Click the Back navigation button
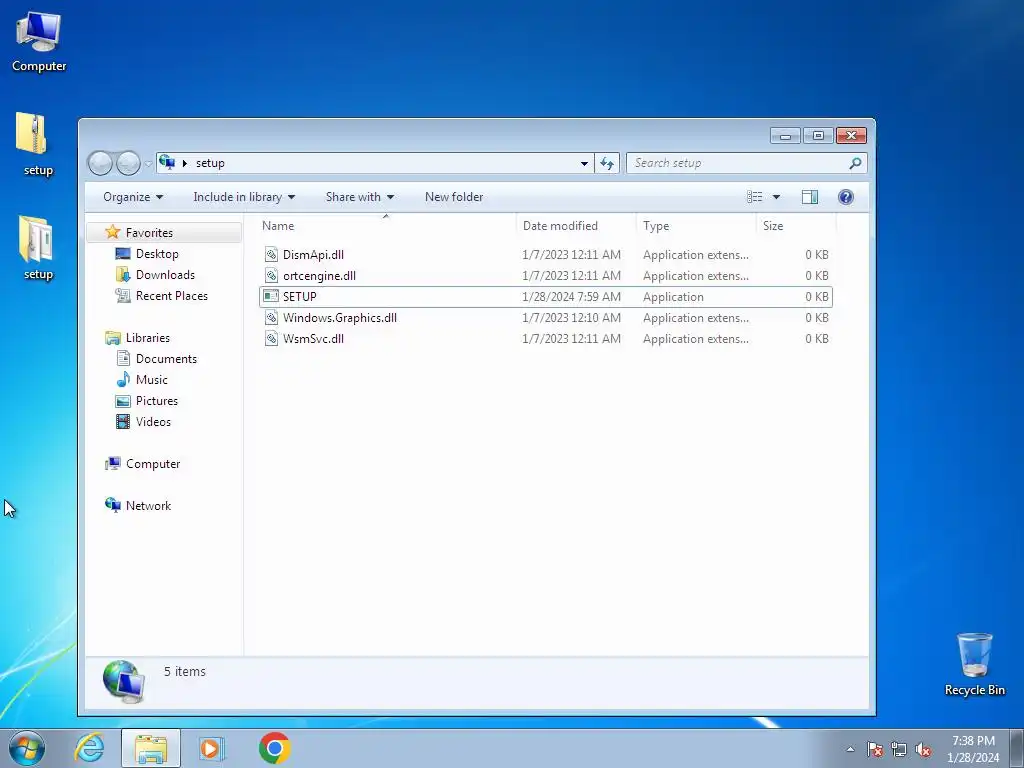1024x768 pixels. tap(101, 163)
